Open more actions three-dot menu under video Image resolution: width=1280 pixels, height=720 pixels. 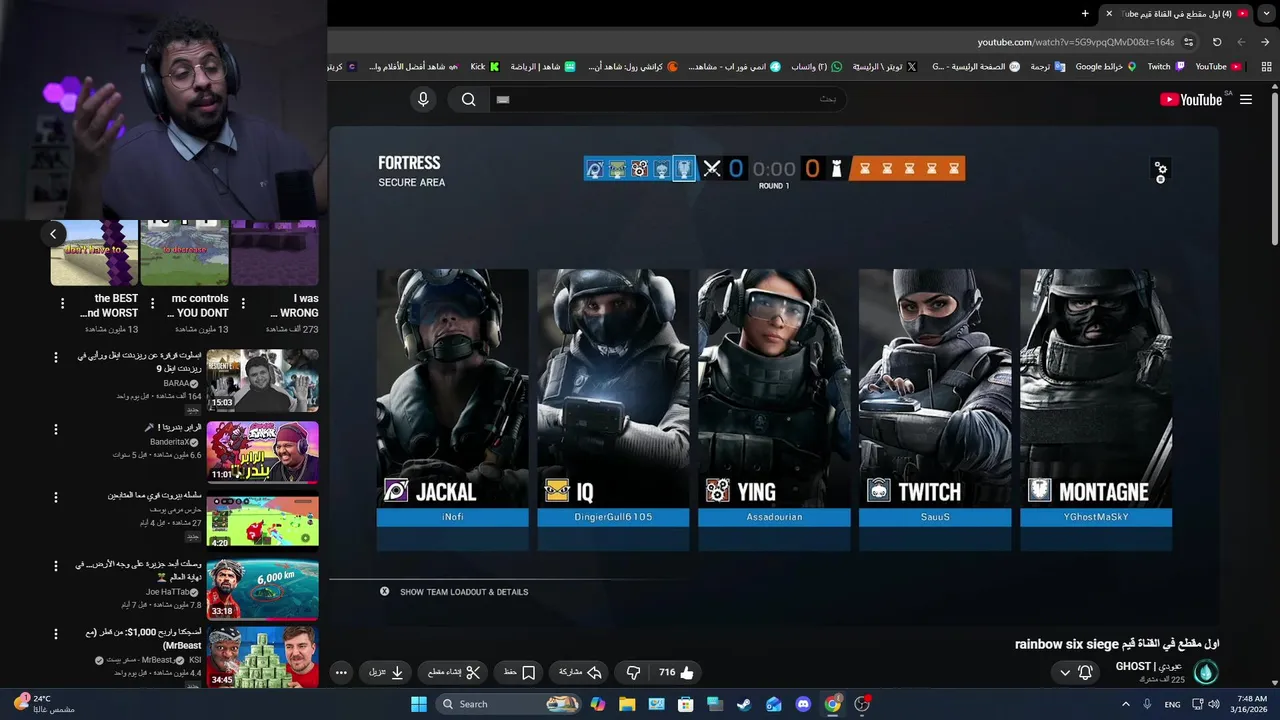[x=341, y=673]
